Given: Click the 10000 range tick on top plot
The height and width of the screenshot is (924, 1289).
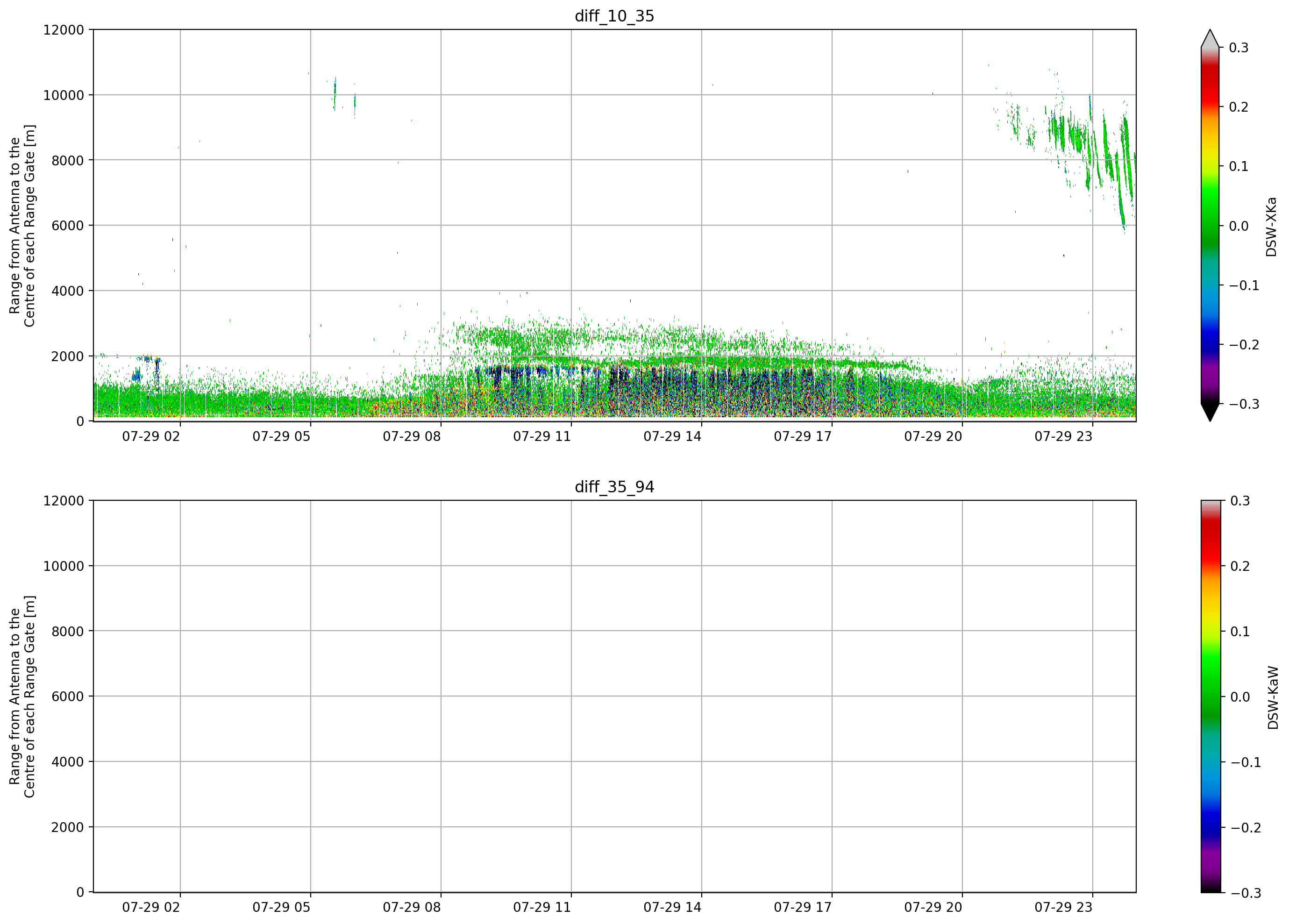Looking at the screenshot, I should tap(63, 95).
